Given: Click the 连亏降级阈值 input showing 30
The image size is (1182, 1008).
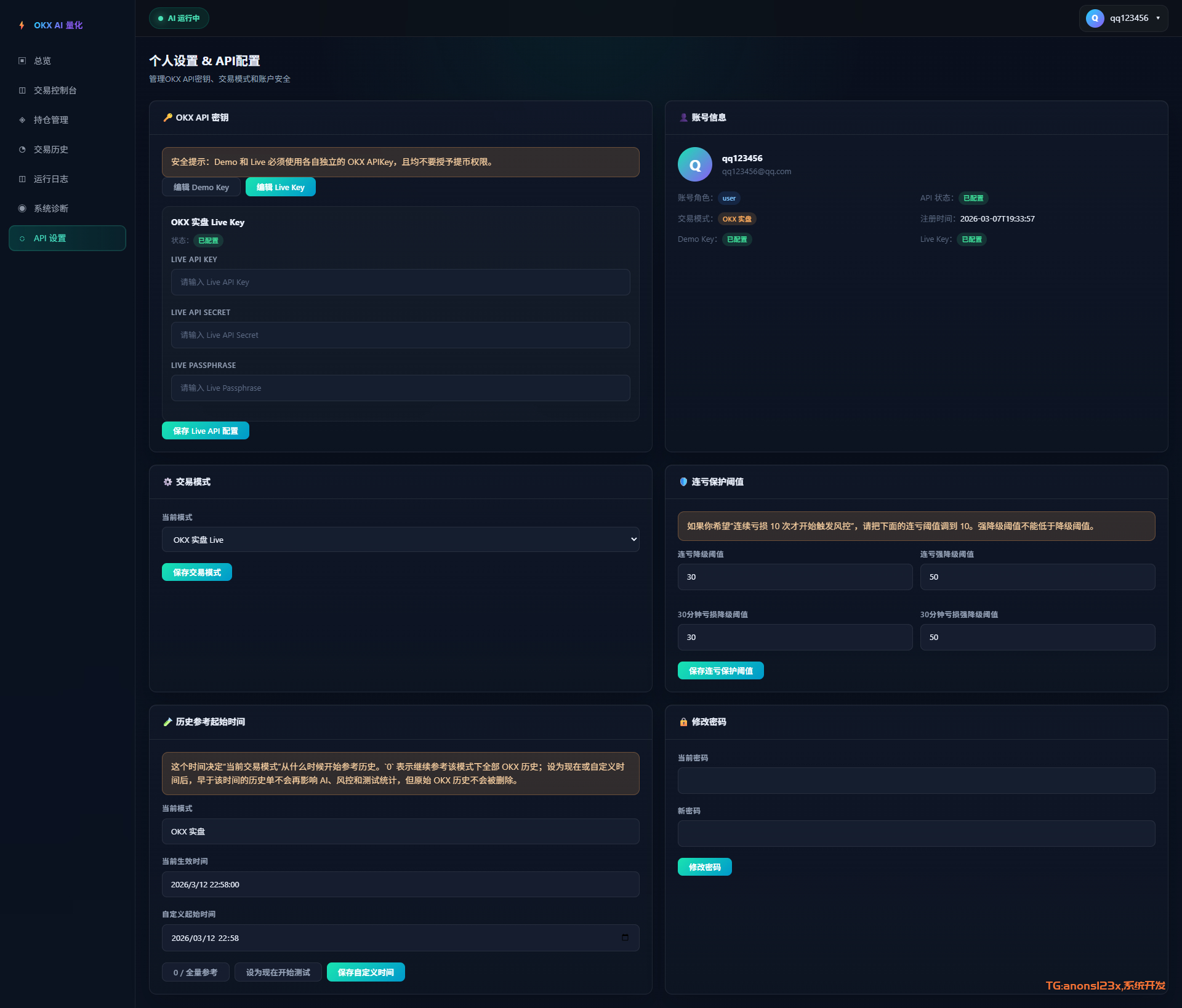Looking at the screenshot, I should pyautogui.click(x=794, y=577).
